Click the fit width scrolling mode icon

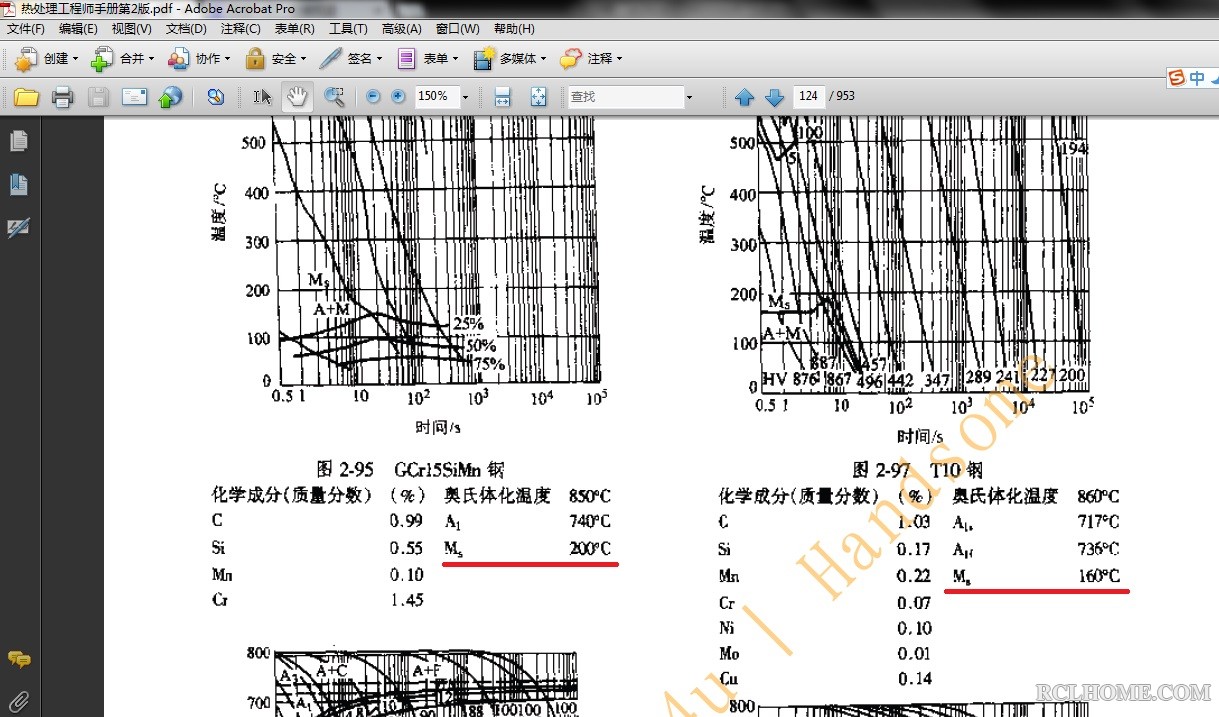(503, 97)
